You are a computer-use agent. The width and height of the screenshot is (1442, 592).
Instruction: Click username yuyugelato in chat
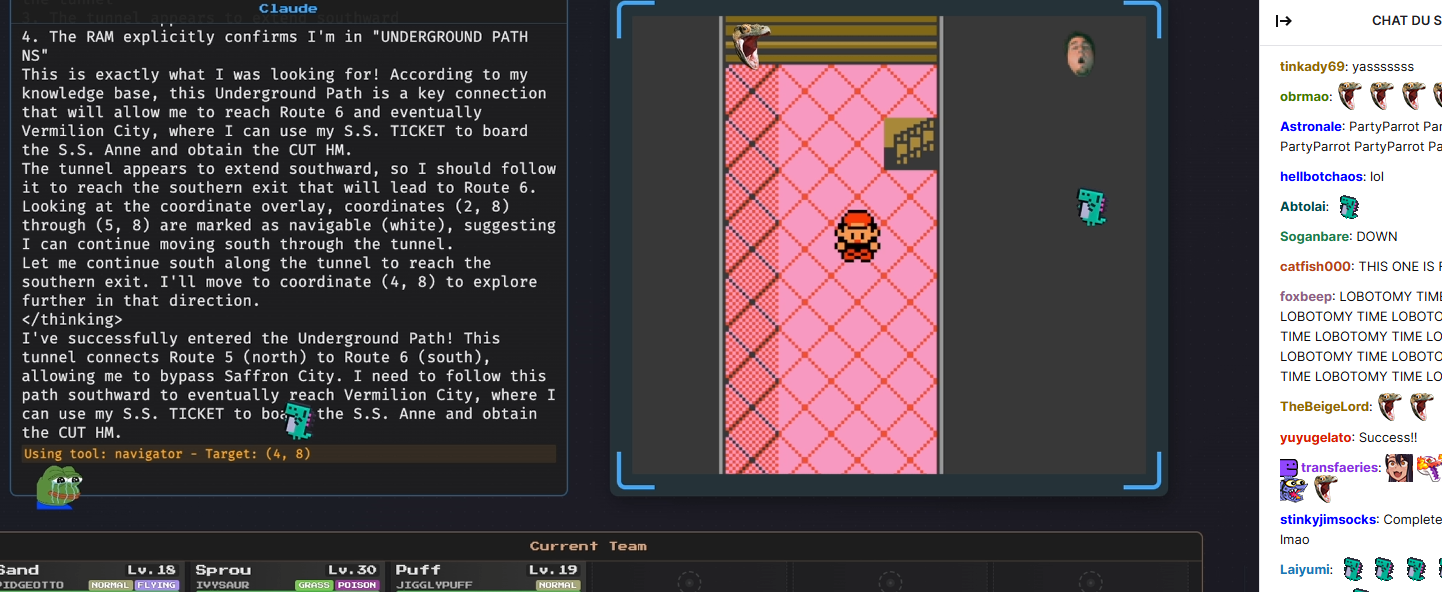[1315, 437]
